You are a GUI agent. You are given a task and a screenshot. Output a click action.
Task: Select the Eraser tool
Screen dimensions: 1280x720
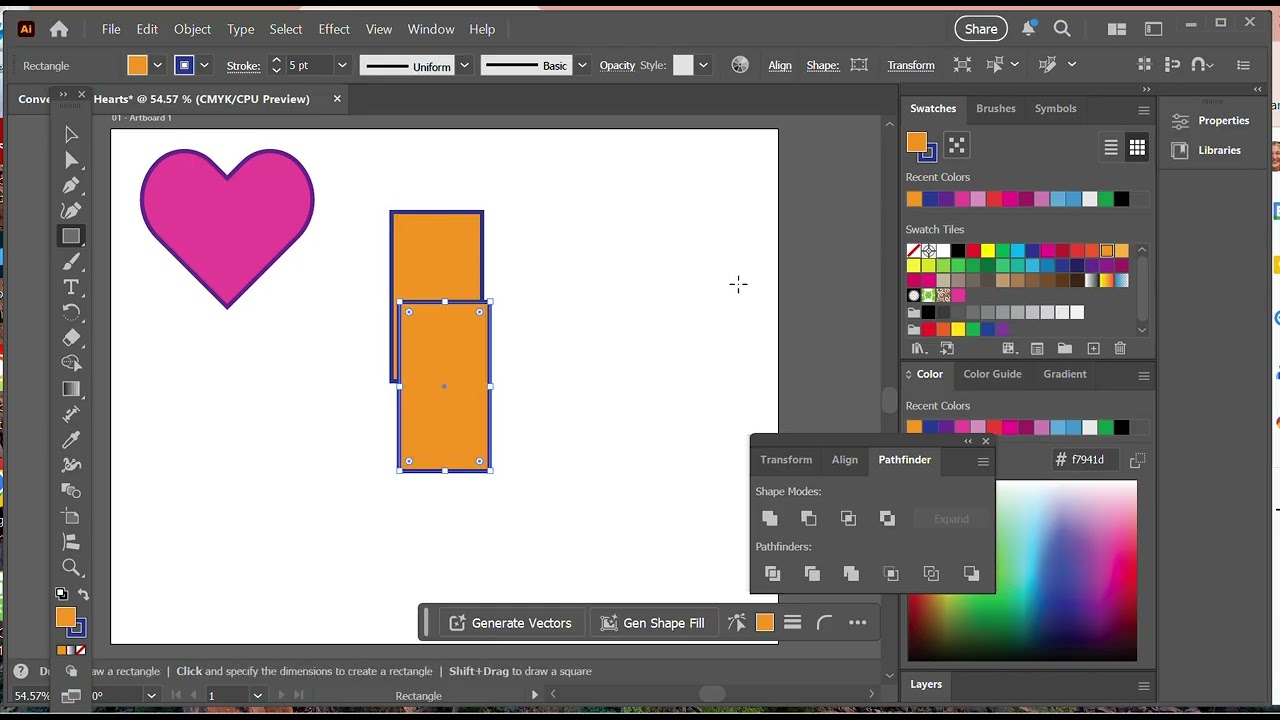click(x=71, y=338)
